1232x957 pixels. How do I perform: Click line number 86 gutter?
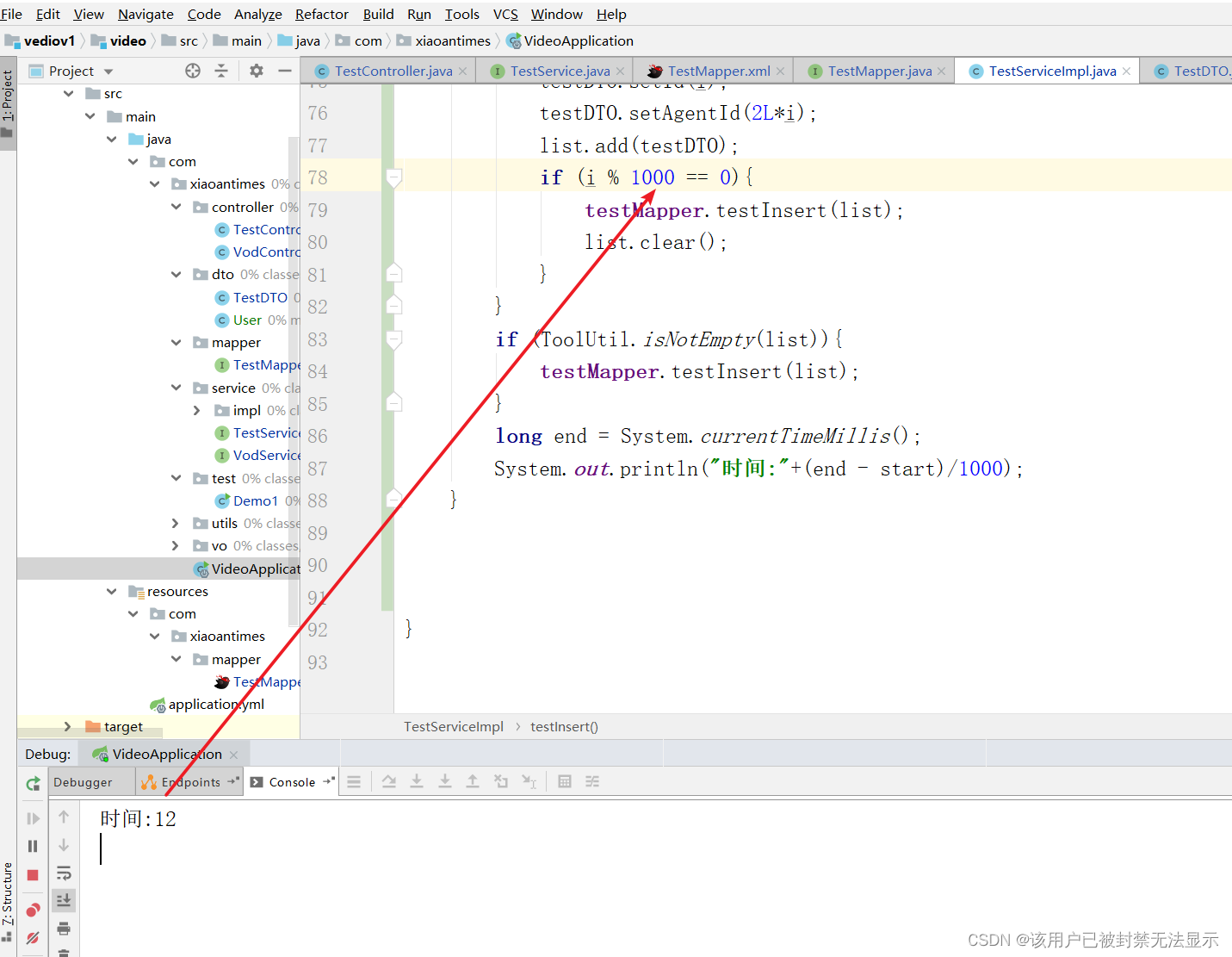[318, 436]
